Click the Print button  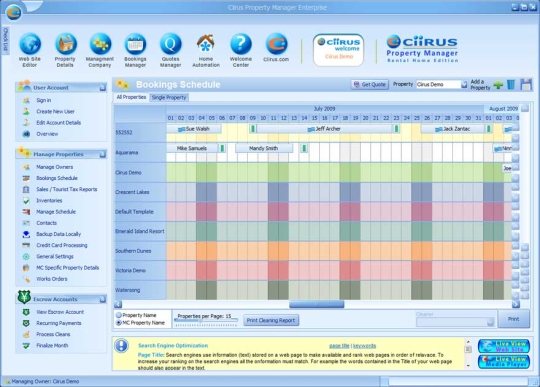(513, 319)
